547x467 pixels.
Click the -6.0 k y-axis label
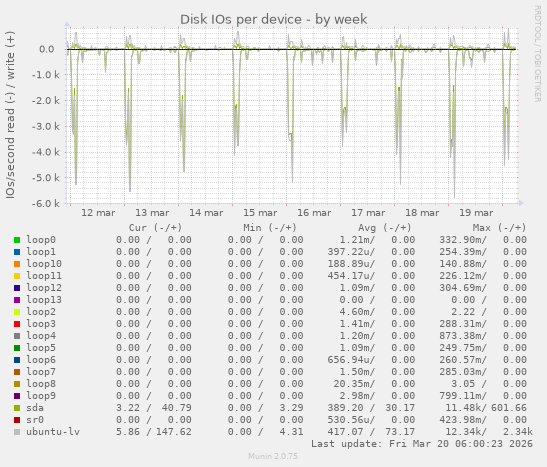pyautogui.click(x=46, y=204)
